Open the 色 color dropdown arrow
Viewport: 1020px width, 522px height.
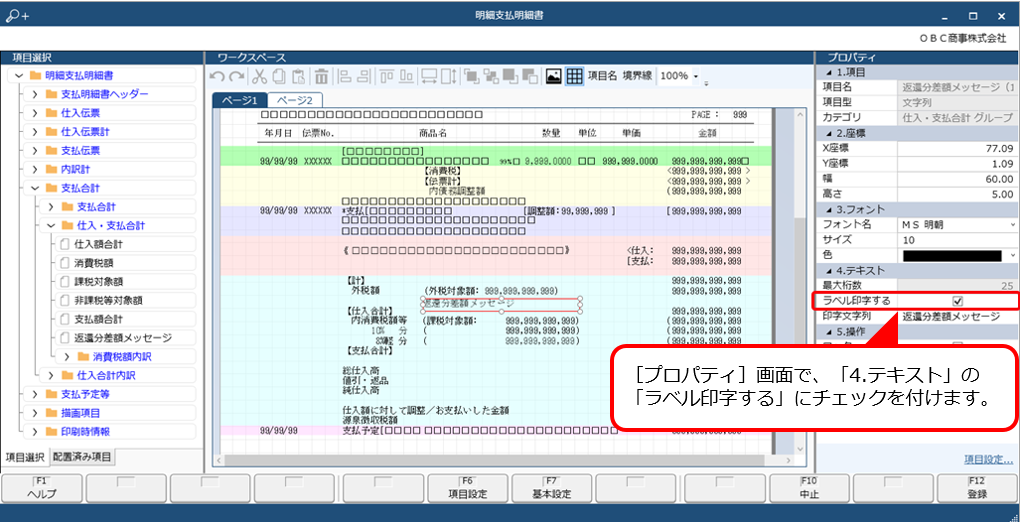coord(1012,255)
